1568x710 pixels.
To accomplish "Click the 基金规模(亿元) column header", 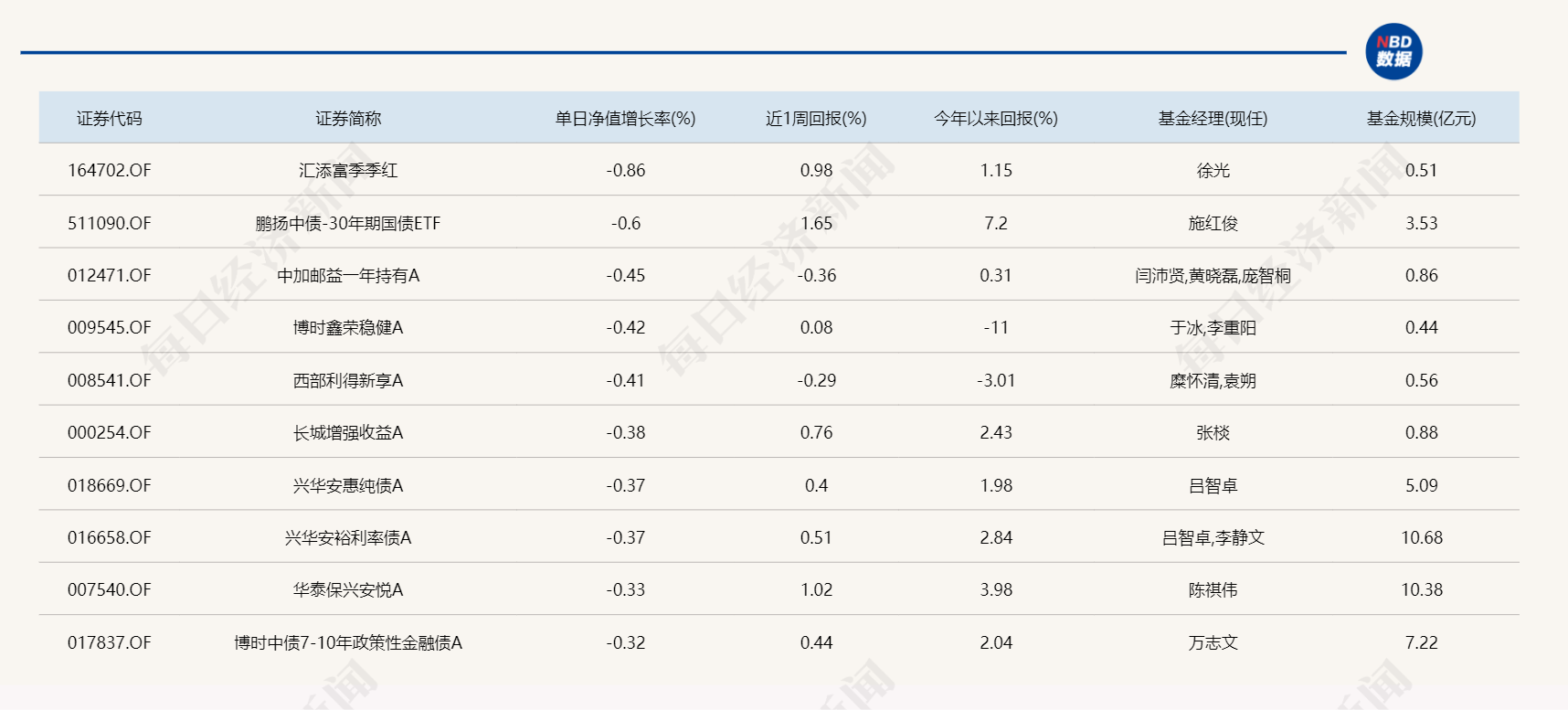I will (1422, 118).
